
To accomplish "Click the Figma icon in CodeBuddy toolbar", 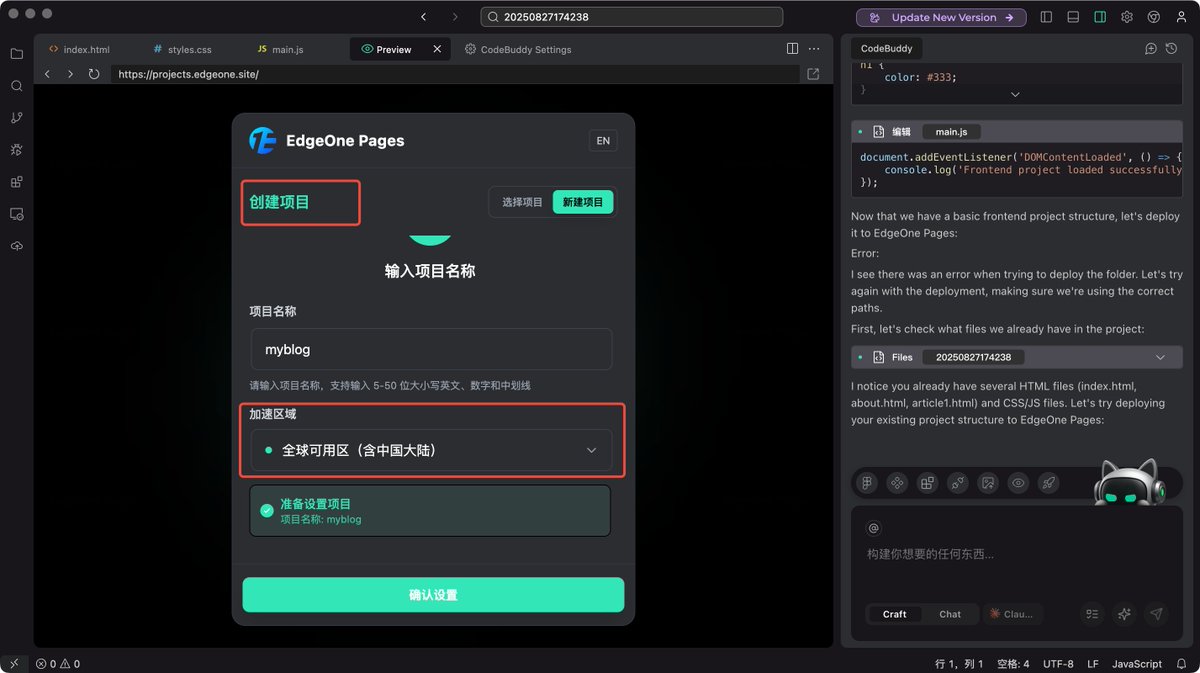I will tap(867, 483).
